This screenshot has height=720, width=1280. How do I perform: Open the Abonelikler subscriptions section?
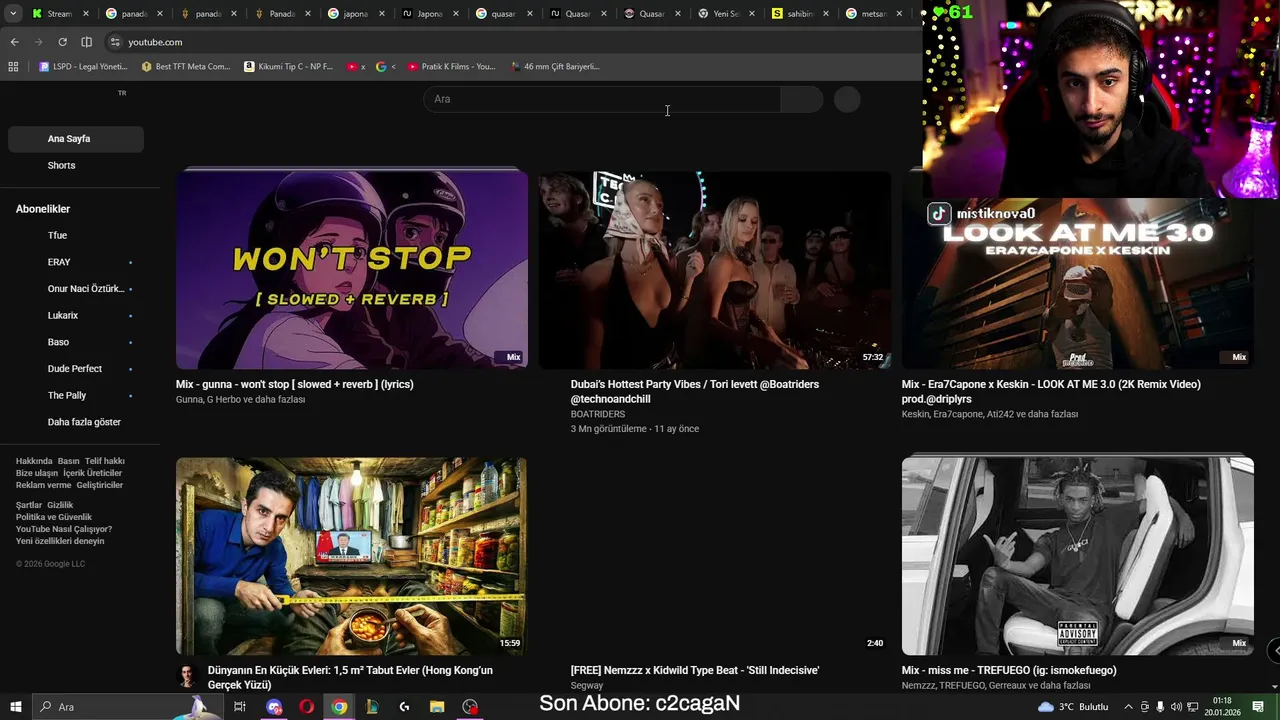[43, 209]
